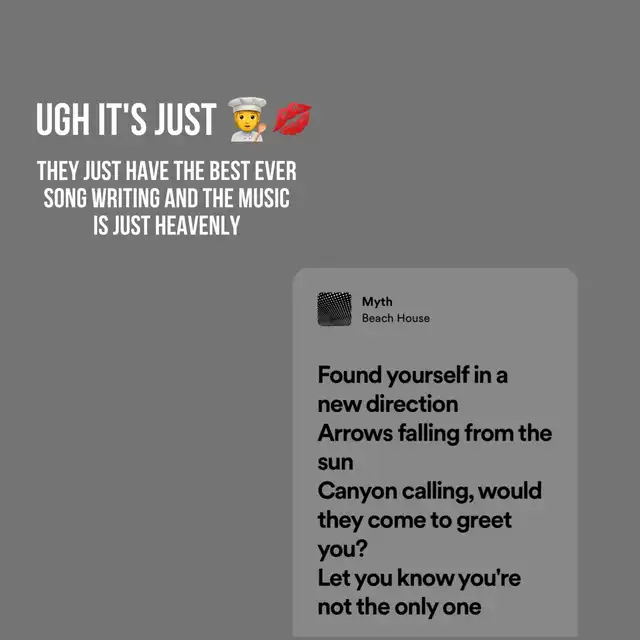
Task: Tap the single lyric word sun
Action: (336, 463)
